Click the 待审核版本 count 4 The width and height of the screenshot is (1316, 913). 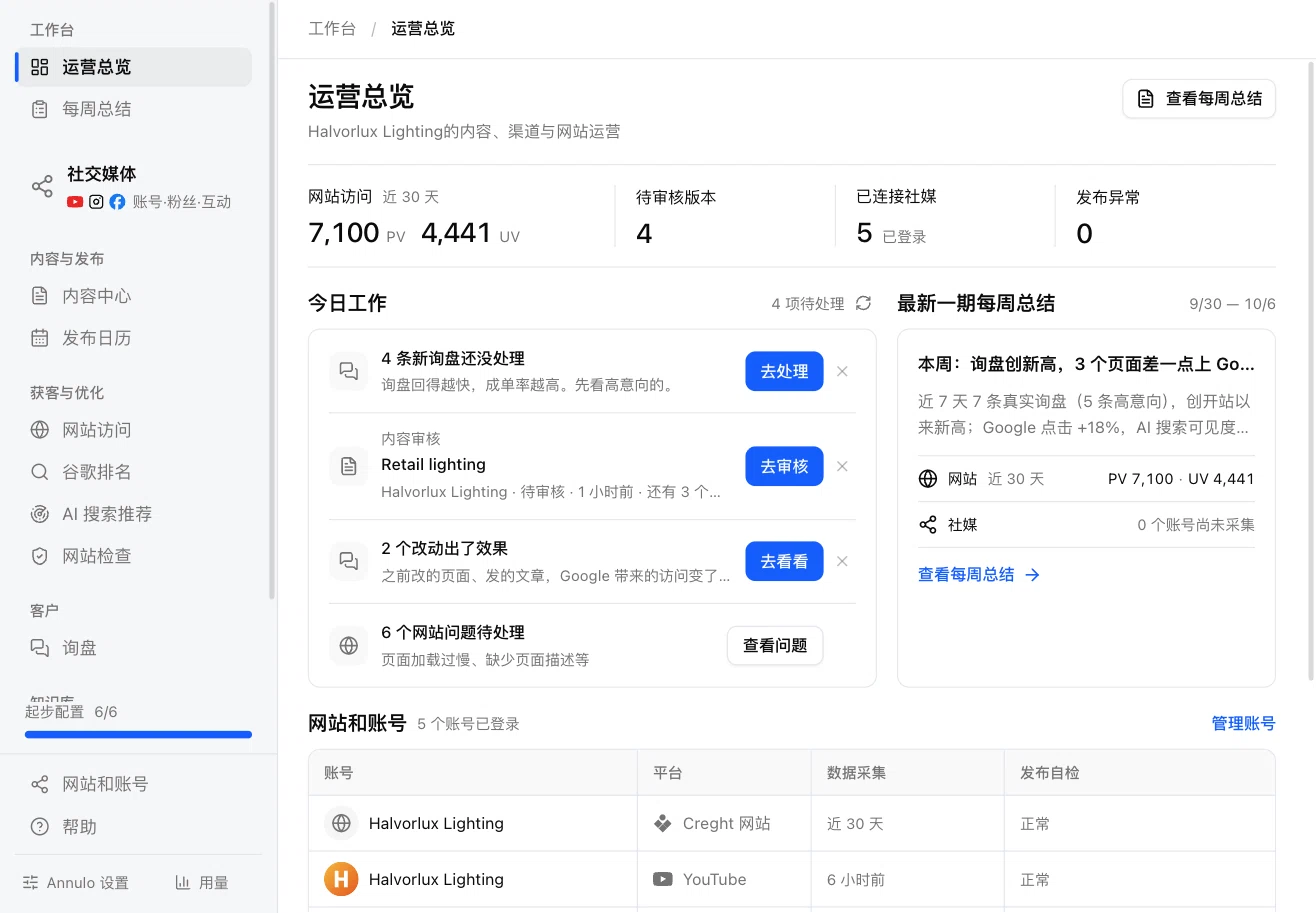pos(644,234)
